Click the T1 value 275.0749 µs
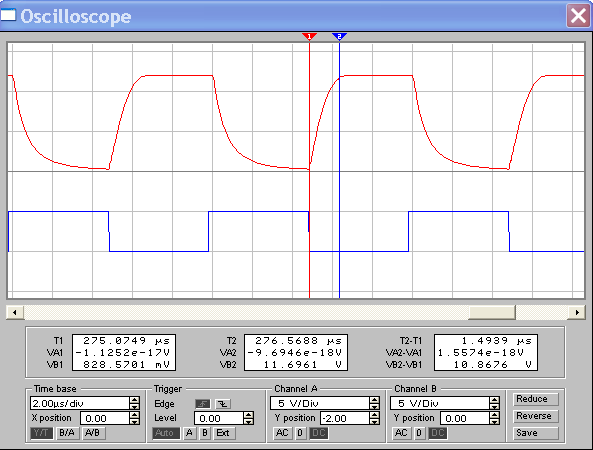Screen dimensions: 593x450 pos(126,341)
